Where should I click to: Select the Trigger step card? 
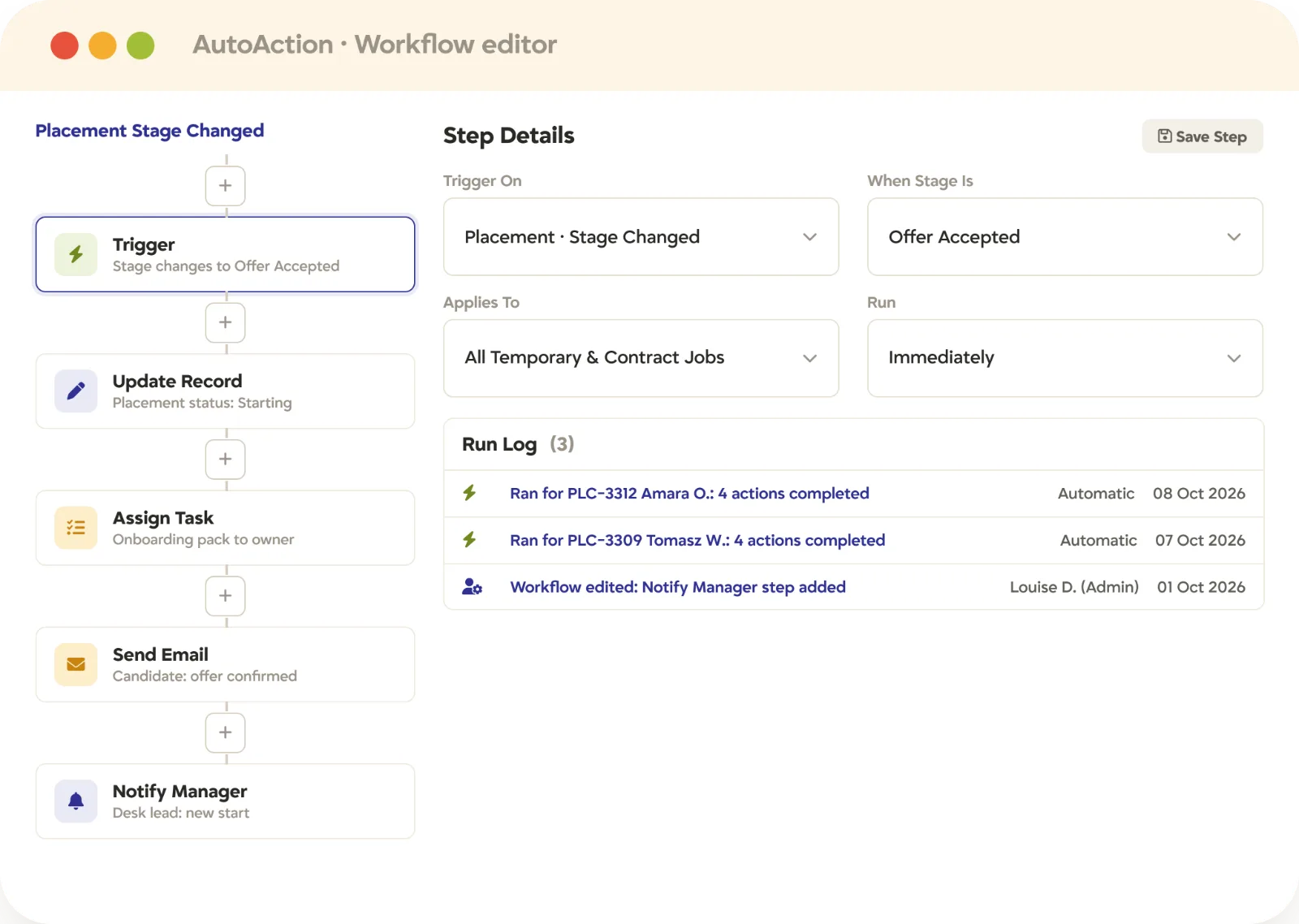point(226,254)
